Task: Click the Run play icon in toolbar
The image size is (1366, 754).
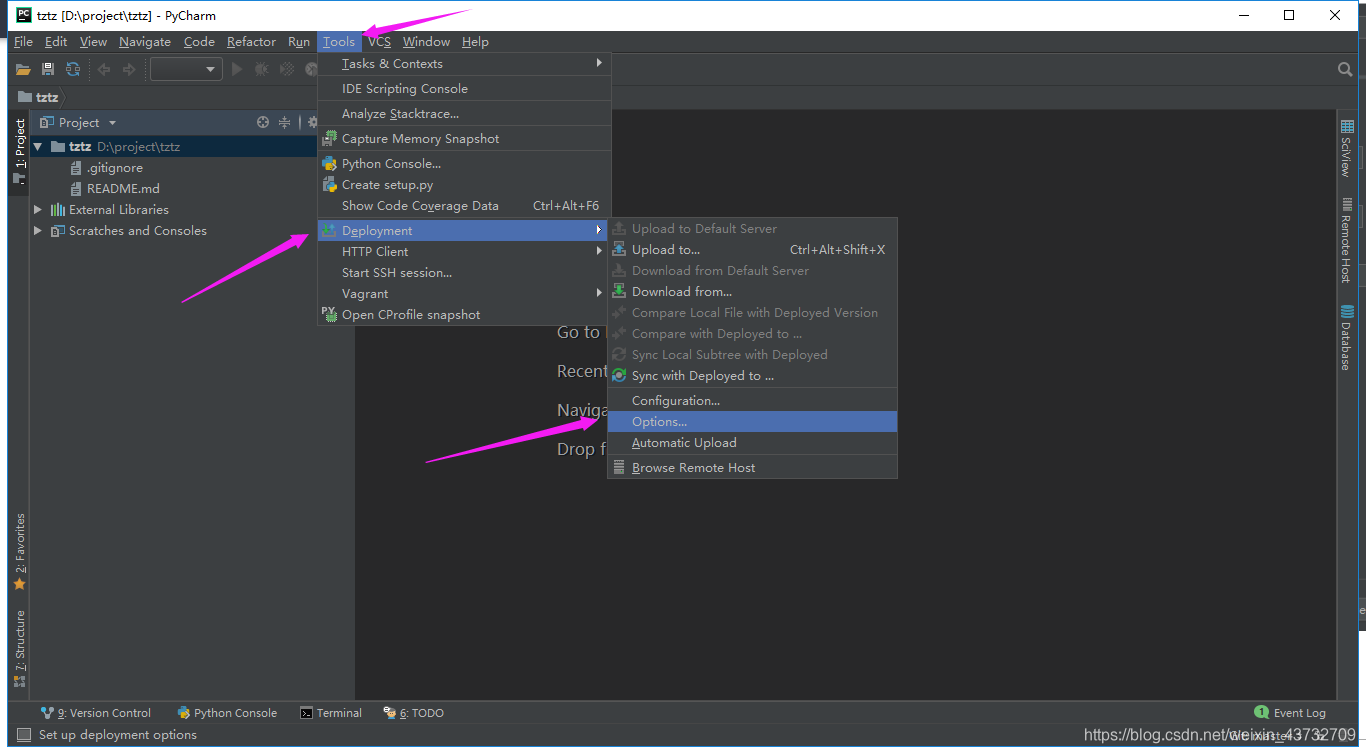Action: tap(237, 69)
